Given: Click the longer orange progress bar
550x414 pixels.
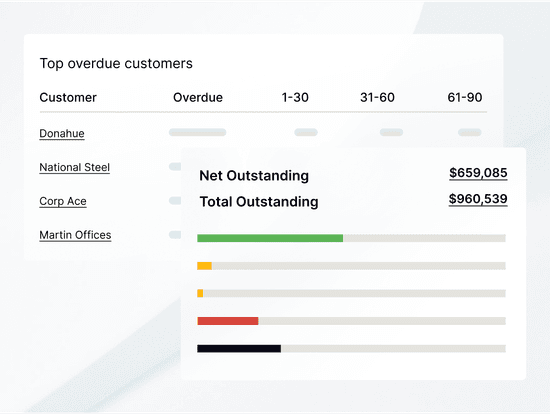Looking at the screenshot, I should coord(204,266).
